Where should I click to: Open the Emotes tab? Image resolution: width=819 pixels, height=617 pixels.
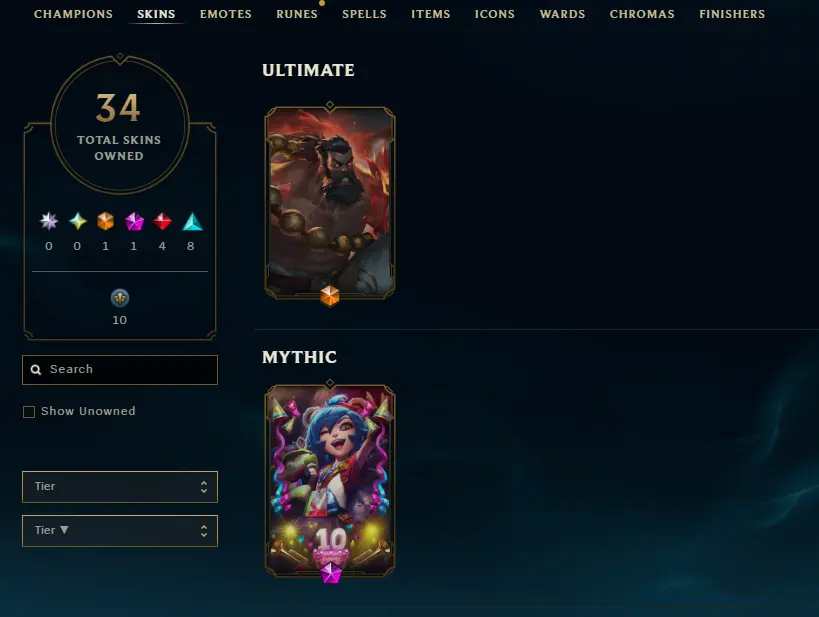(x=226, y=14)
